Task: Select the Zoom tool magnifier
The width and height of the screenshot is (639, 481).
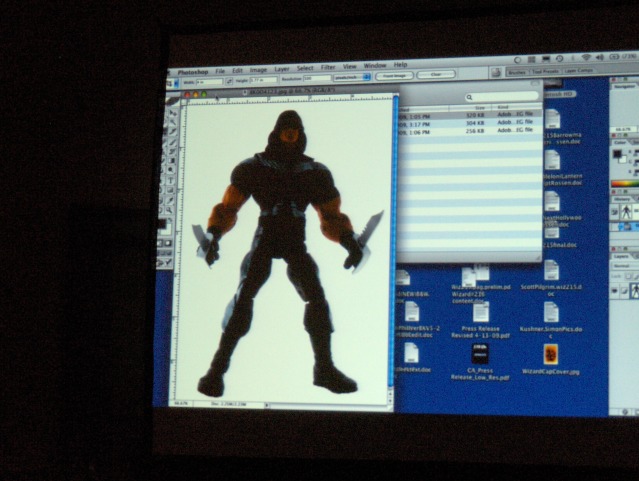Action: click(x=169, y=210)
